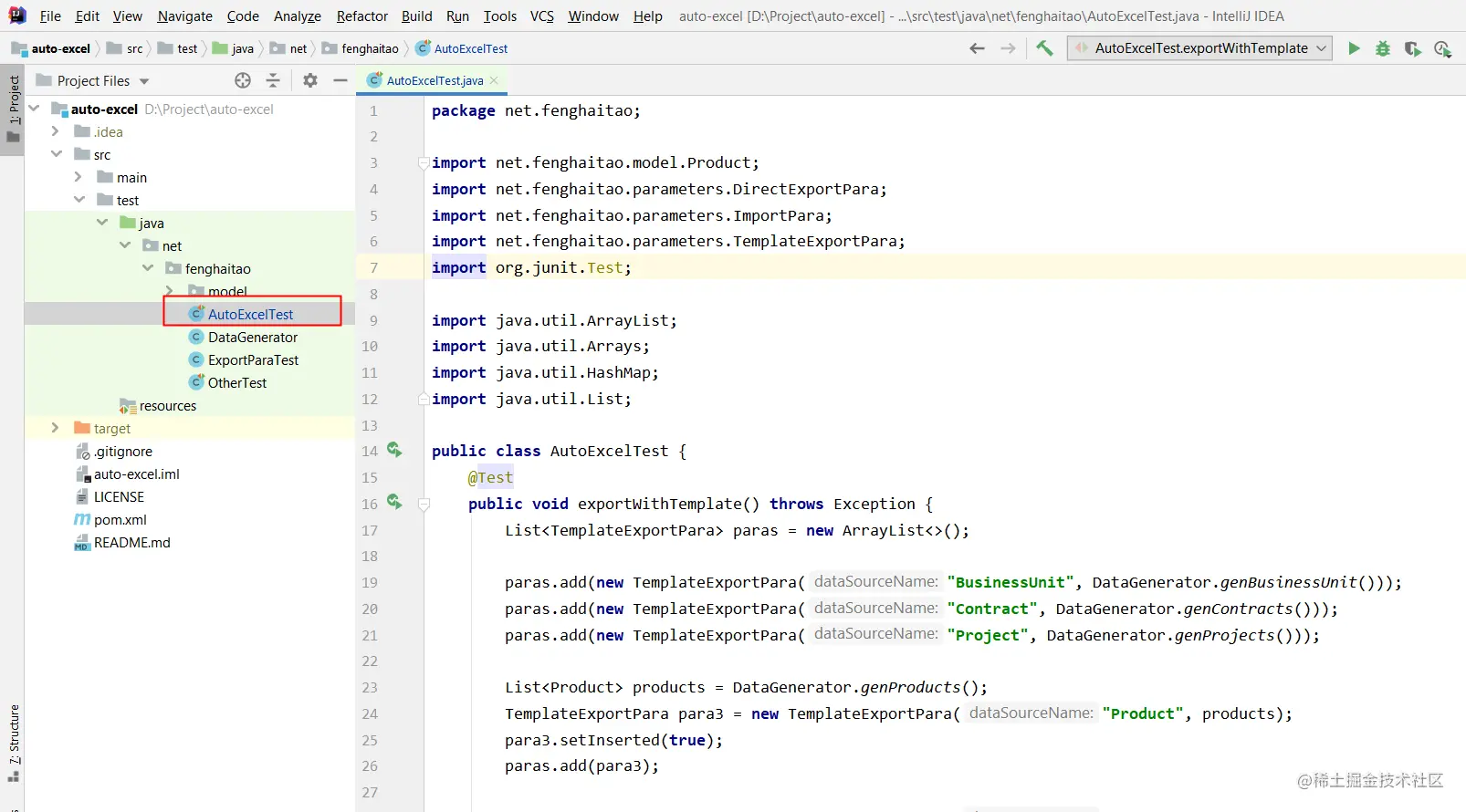Open the Tools menu
Screen dimensions: 1466x812
tap(500, 16)
